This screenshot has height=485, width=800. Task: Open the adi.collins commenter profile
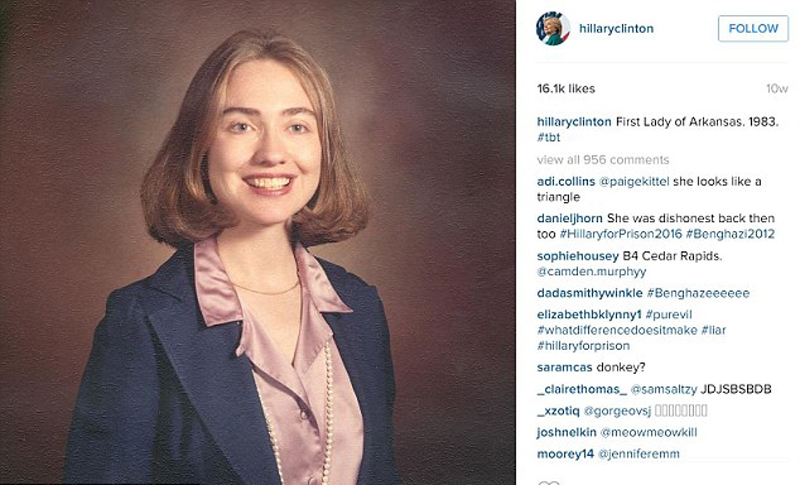566,182
